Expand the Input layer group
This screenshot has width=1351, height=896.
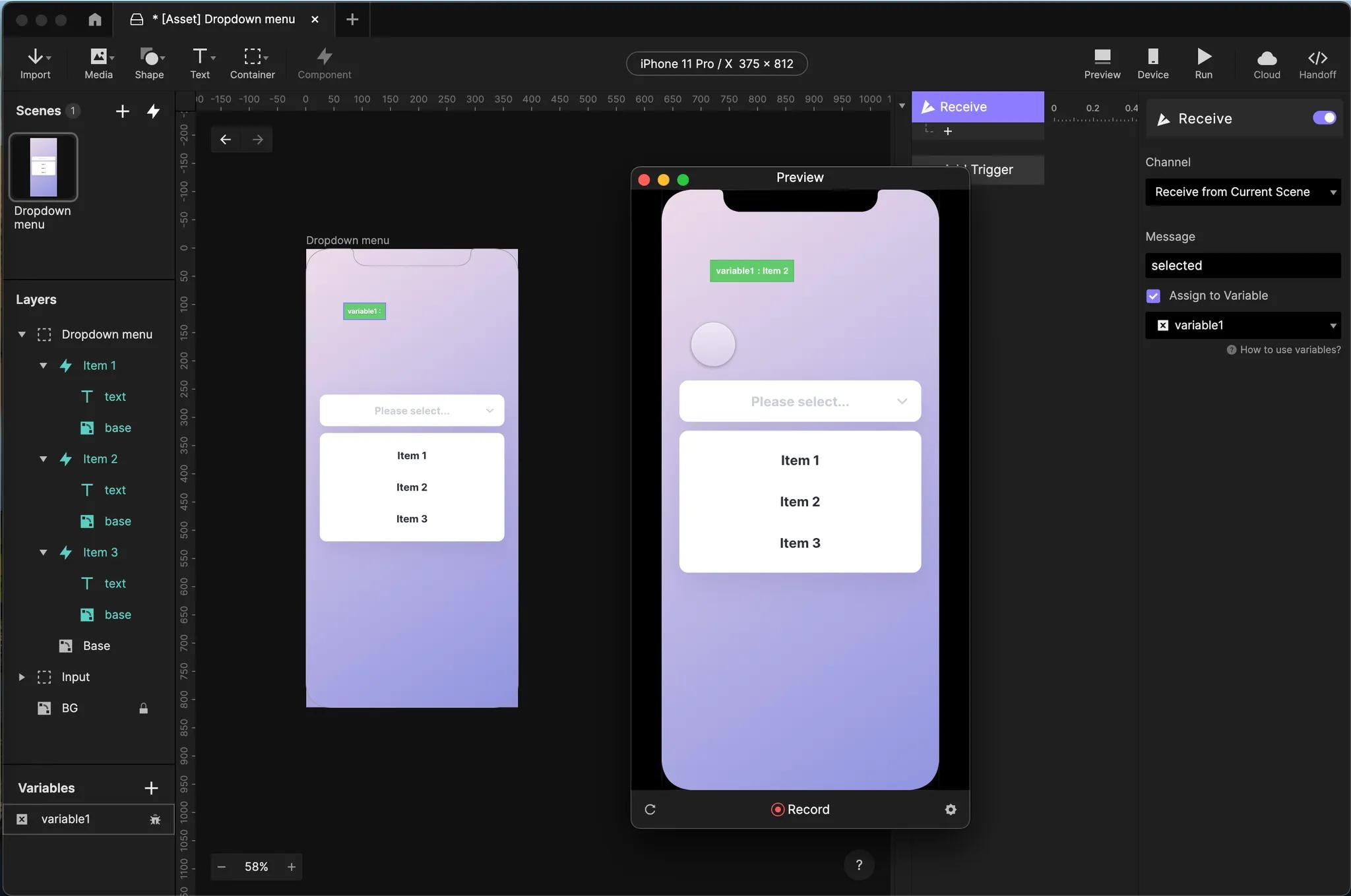(x=22, y=677)
